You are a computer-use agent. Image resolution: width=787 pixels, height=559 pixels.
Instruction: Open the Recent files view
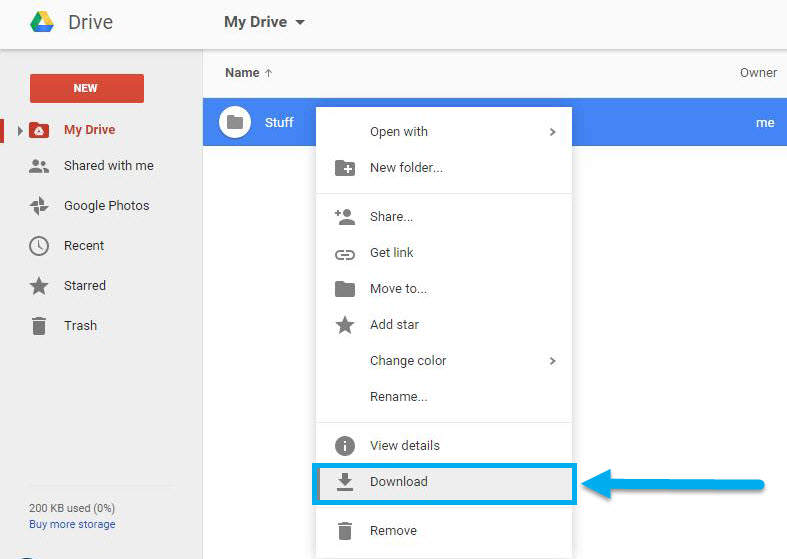click(x=84, y=246)
